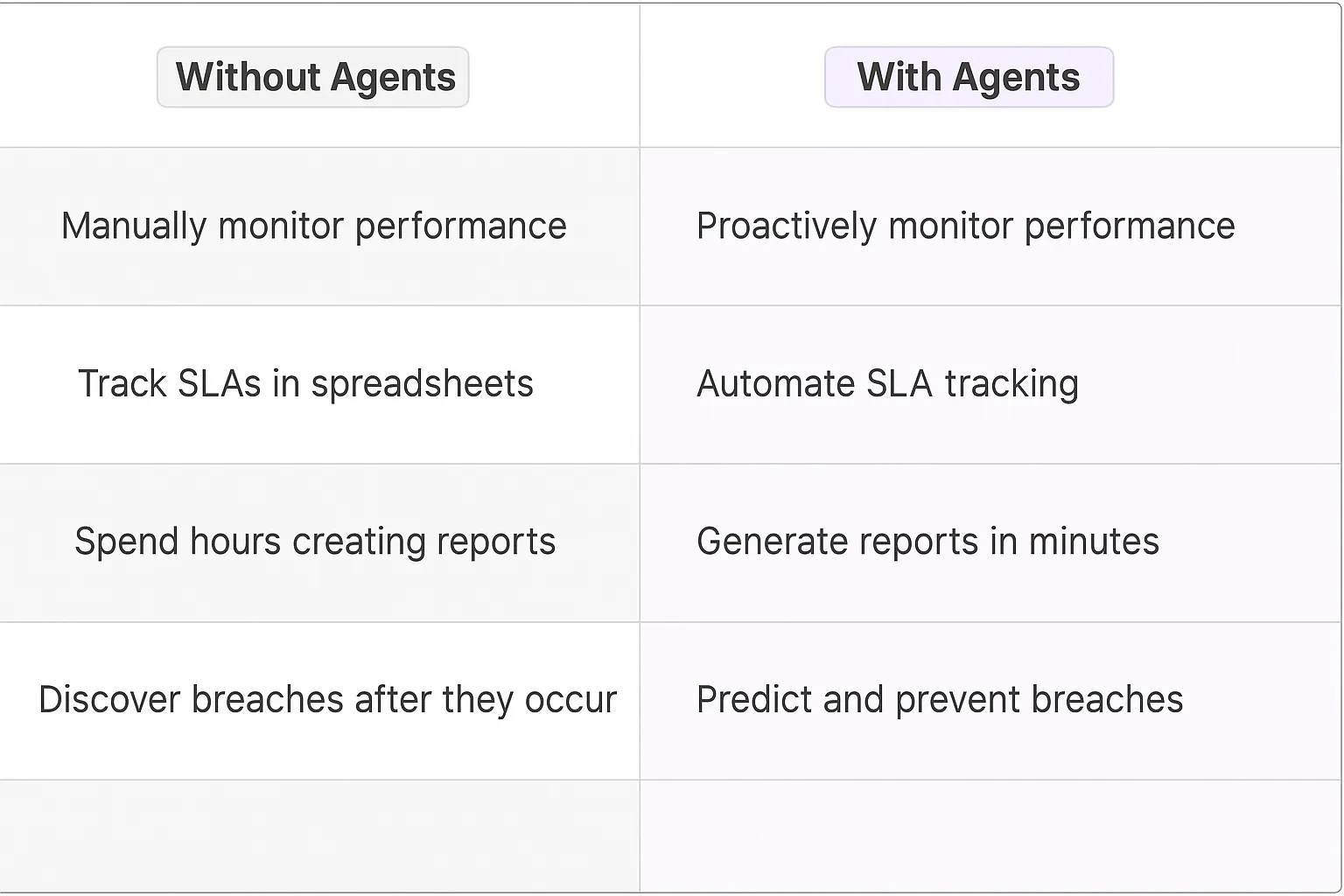The image size is (1344, 896).
Task: Click the word "spreadsheets" in the table
Action: pyautogui.click(x=422, y=383)
